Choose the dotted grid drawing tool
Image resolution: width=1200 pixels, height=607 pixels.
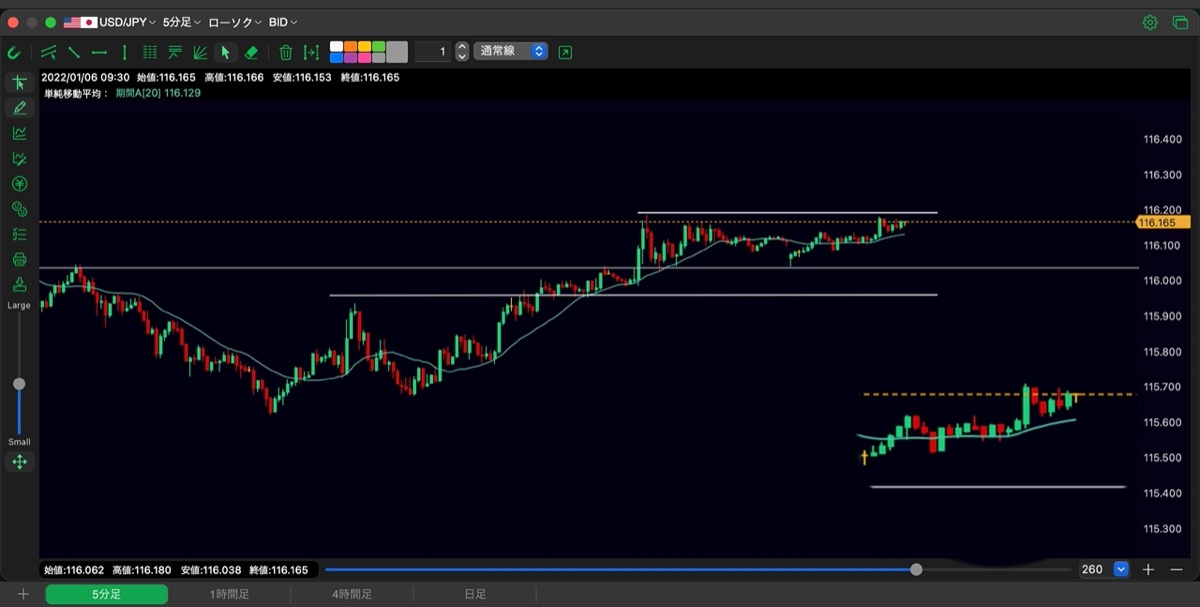pos(150,52)
